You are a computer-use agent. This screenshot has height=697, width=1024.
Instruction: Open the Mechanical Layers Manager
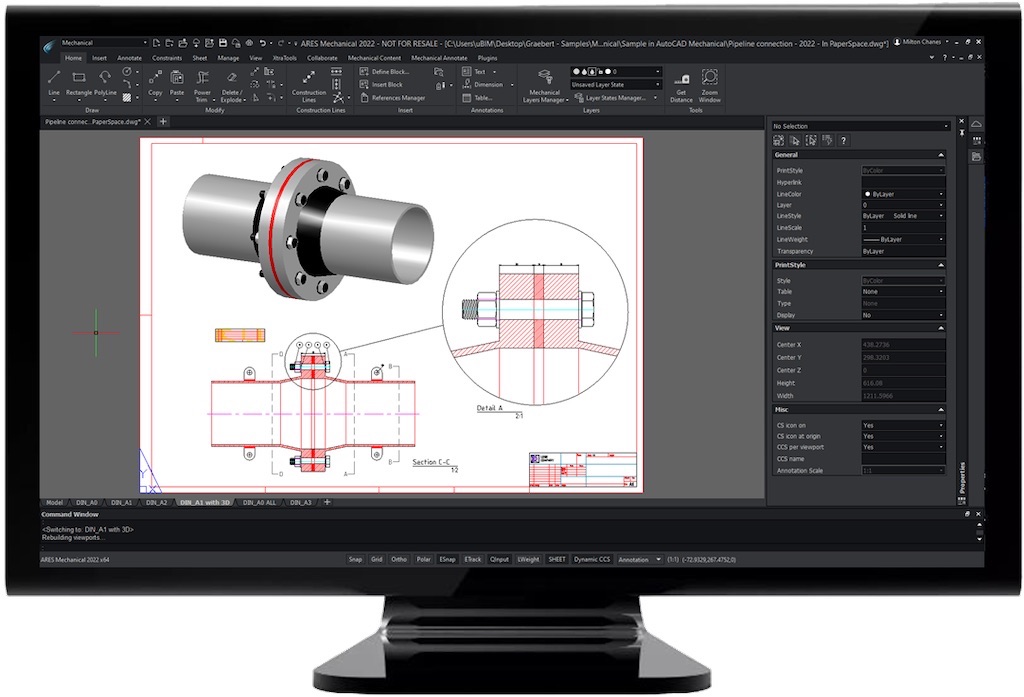point(544,86)
